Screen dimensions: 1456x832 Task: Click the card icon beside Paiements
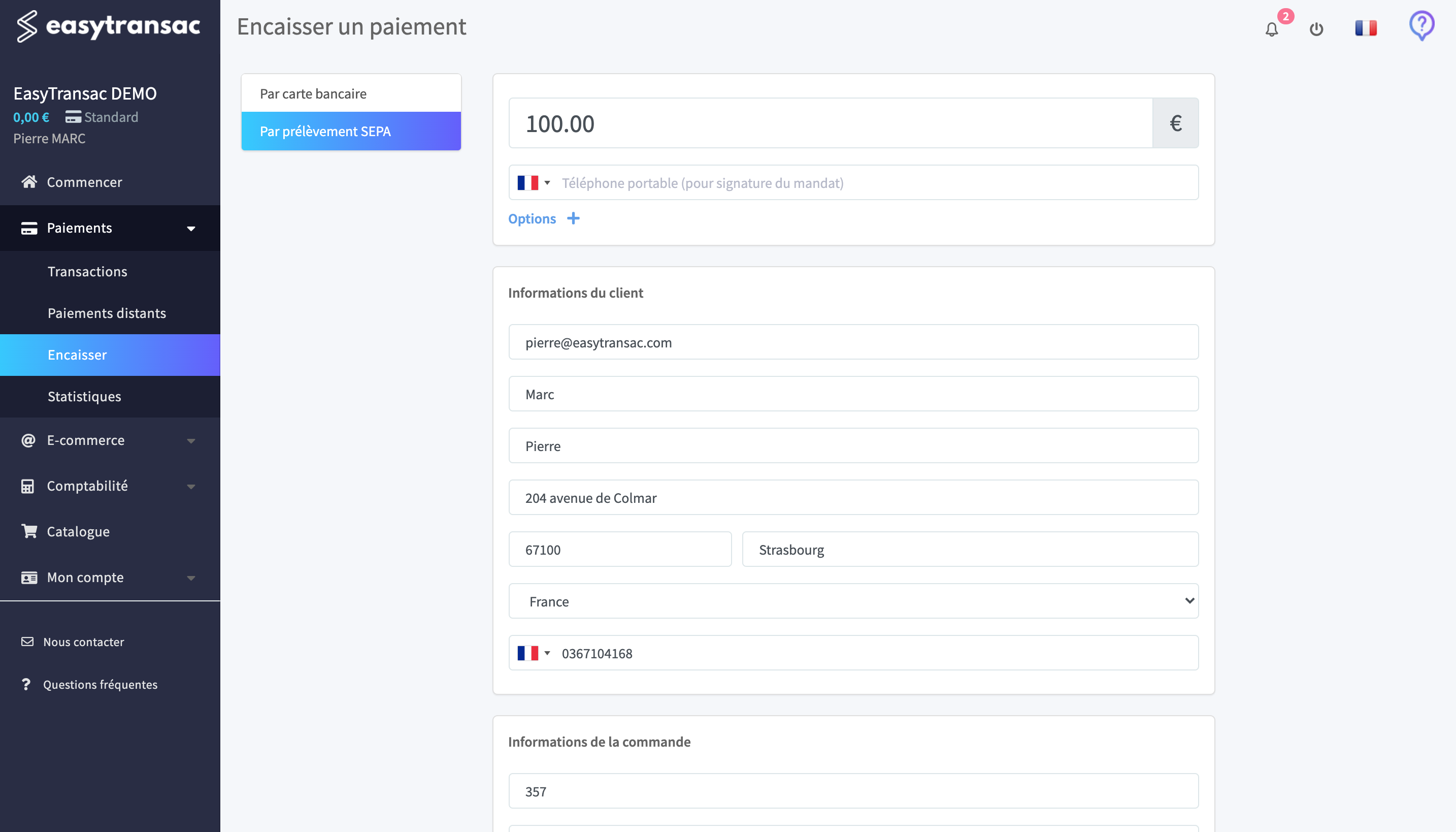29,228
